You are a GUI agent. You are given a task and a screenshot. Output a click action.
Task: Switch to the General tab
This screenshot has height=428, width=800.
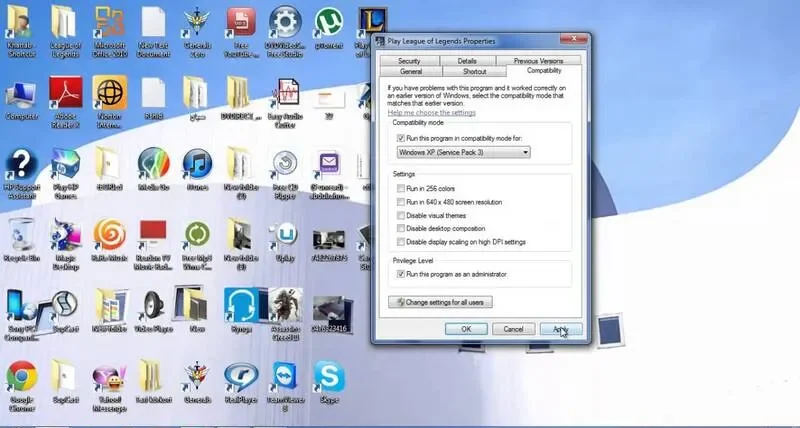(x=411, y=71)
